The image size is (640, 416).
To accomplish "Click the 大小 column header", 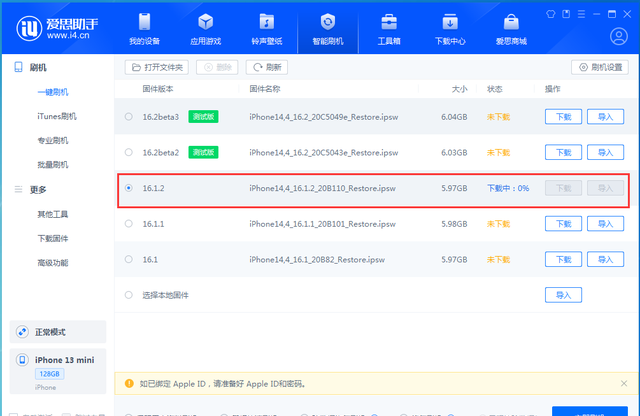I will 460,89.
